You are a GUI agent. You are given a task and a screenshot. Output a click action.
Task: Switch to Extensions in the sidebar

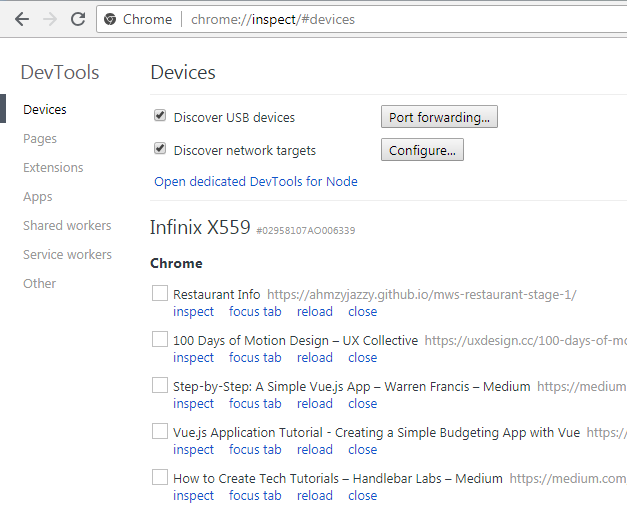(53, 168)
